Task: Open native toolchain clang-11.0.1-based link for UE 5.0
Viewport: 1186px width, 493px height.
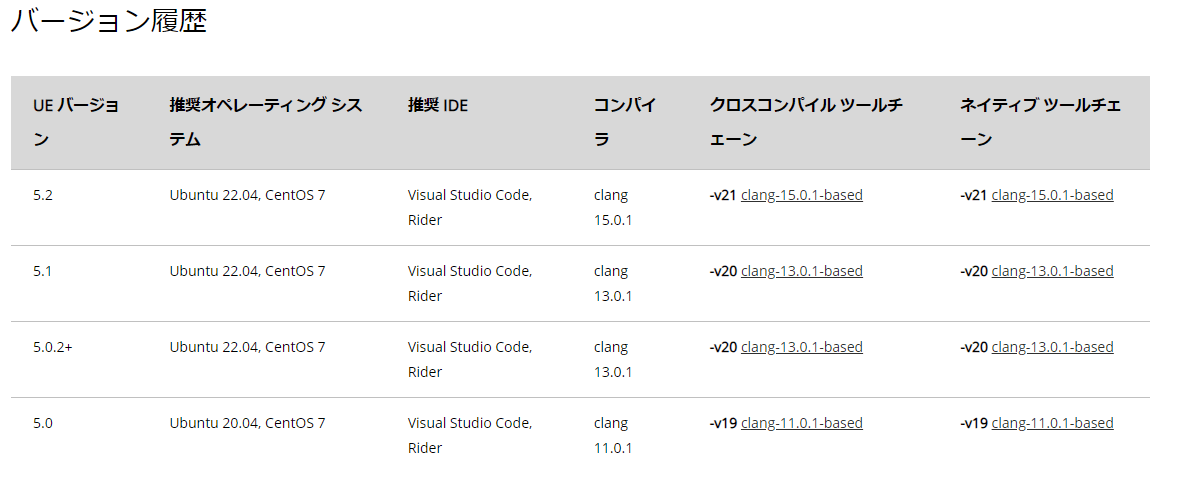Action: (x=1052, y=423)
